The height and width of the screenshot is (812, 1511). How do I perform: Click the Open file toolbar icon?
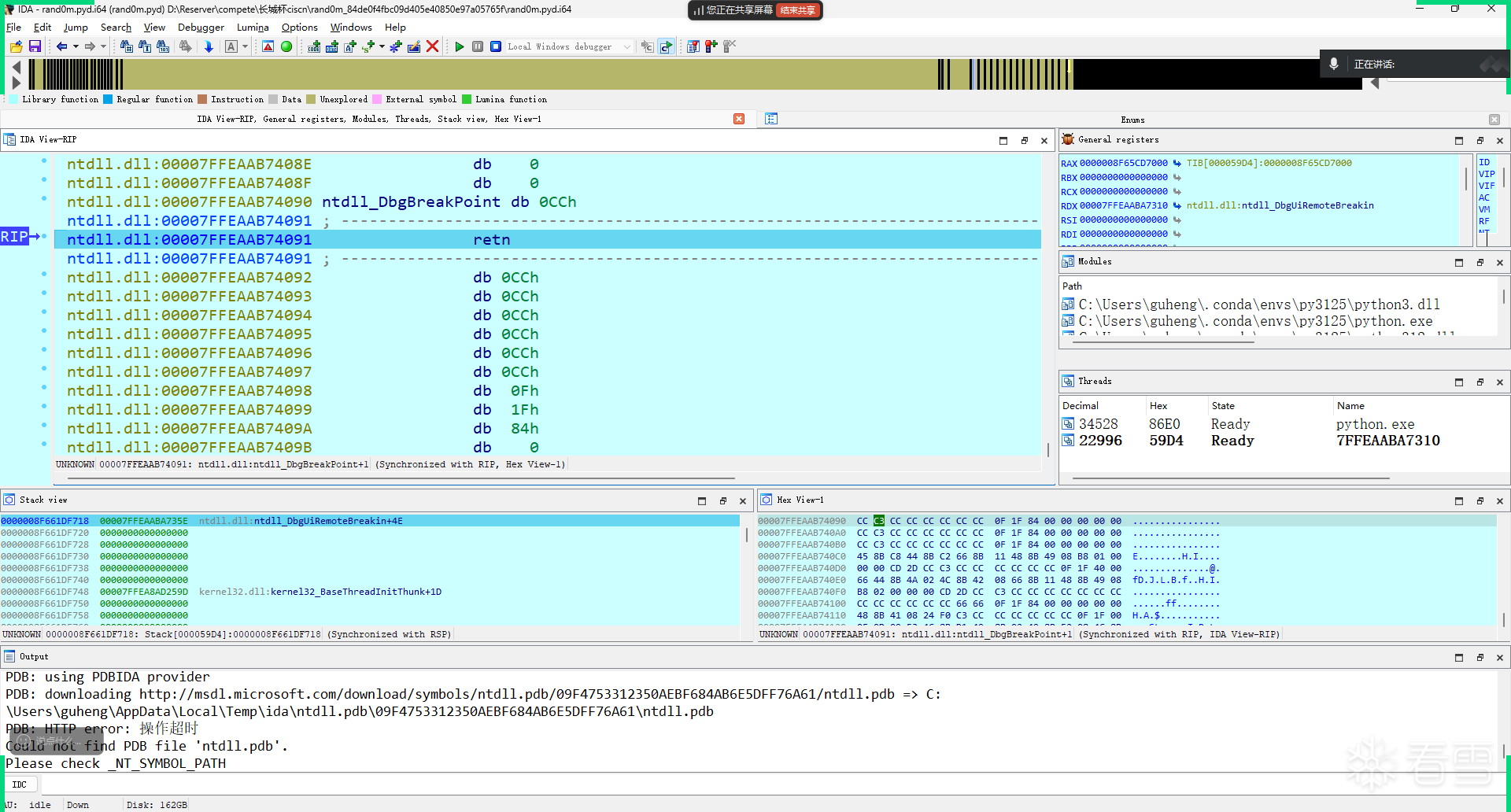tap(16, 47)
